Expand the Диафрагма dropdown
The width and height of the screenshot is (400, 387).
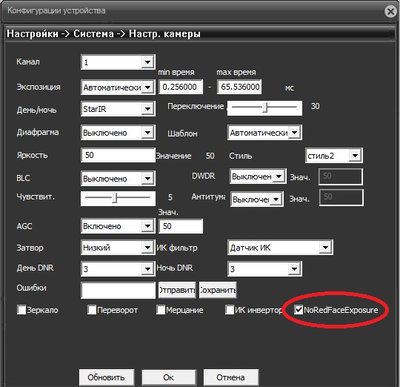(117, 133)
